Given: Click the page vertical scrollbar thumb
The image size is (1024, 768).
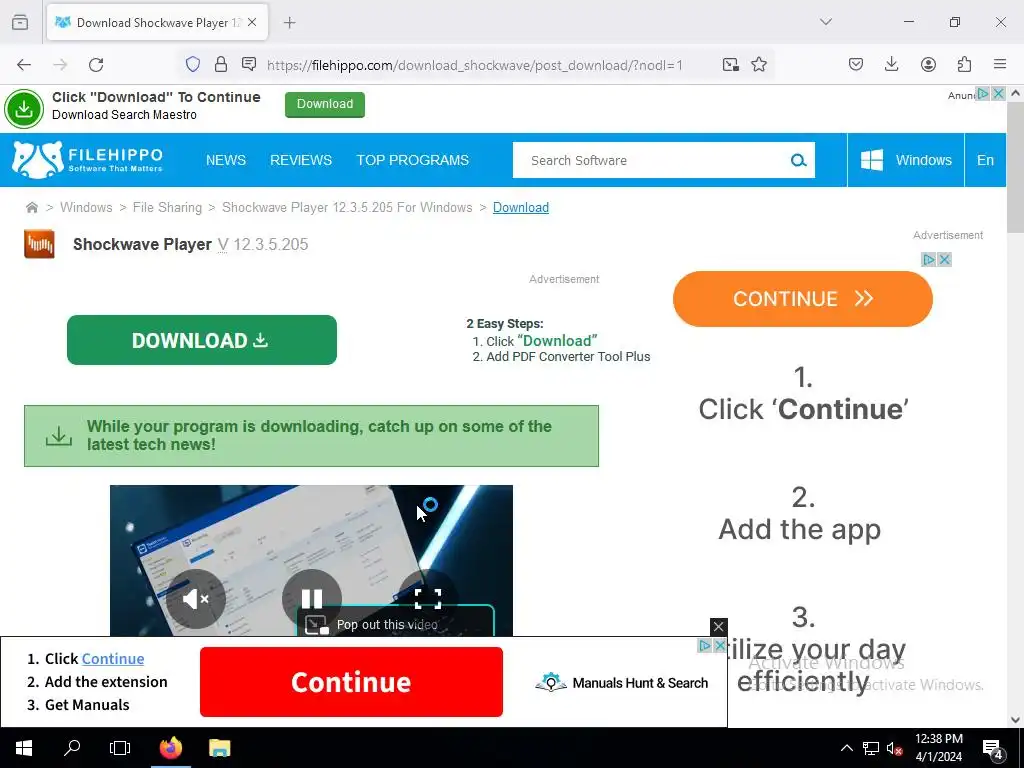Looking at the screenshot, I should pos(1015,167).
